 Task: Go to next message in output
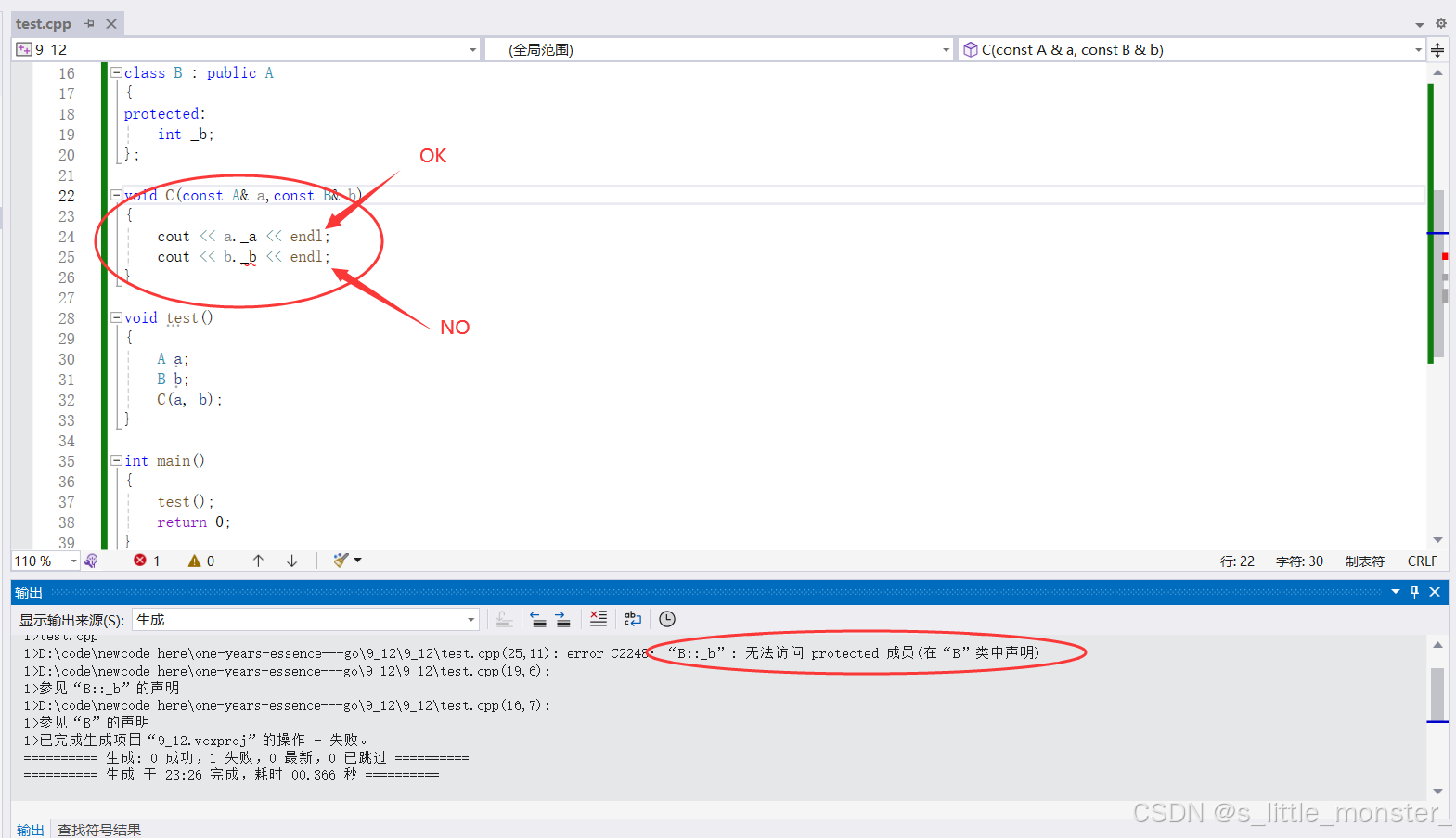563,619
